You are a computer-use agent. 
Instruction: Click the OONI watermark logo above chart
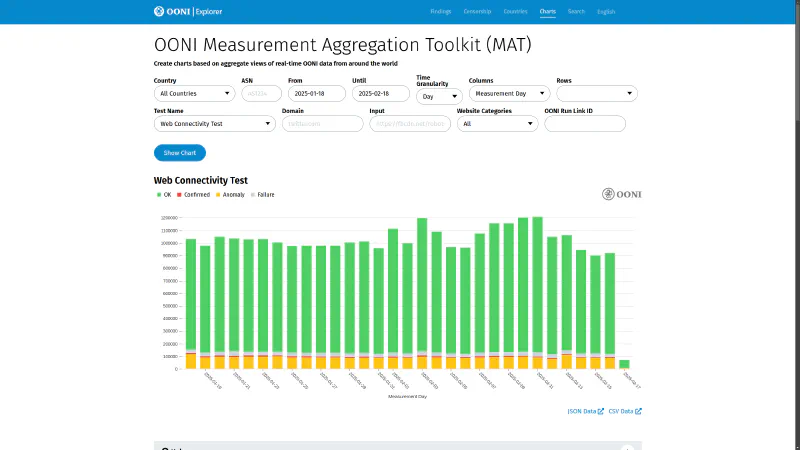[621, 194]
